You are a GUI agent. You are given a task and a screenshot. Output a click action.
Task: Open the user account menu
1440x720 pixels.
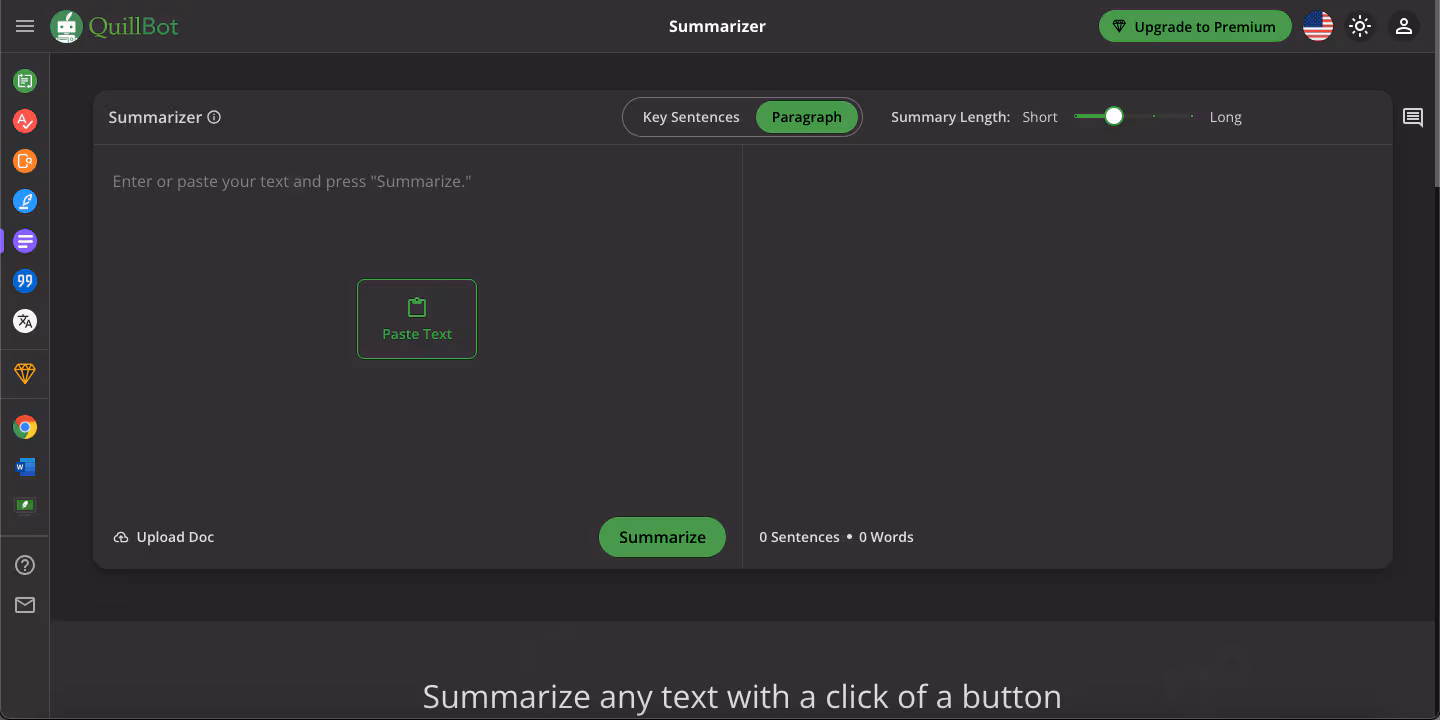[1404, 27]
